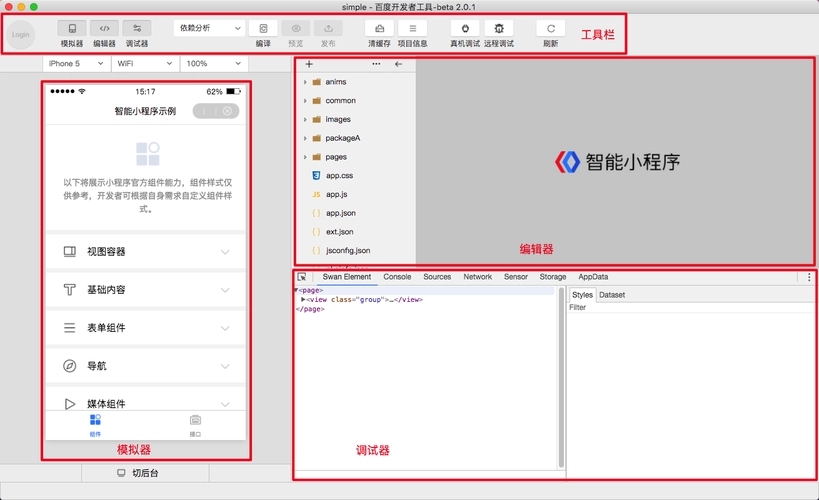This screenshot has height=500, width=819.
Task: Toggle the 调试器 debugger panel button
Action: (x=137, y=29)
